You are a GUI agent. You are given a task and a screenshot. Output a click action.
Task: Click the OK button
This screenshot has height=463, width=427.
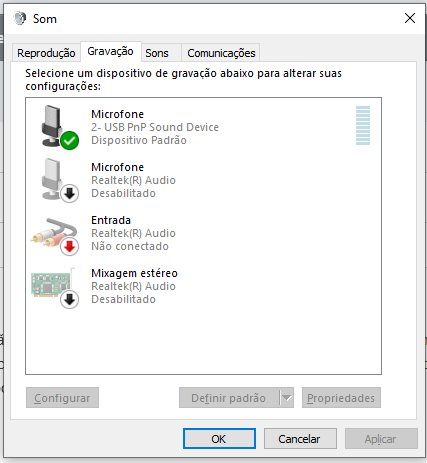[219, 439]
